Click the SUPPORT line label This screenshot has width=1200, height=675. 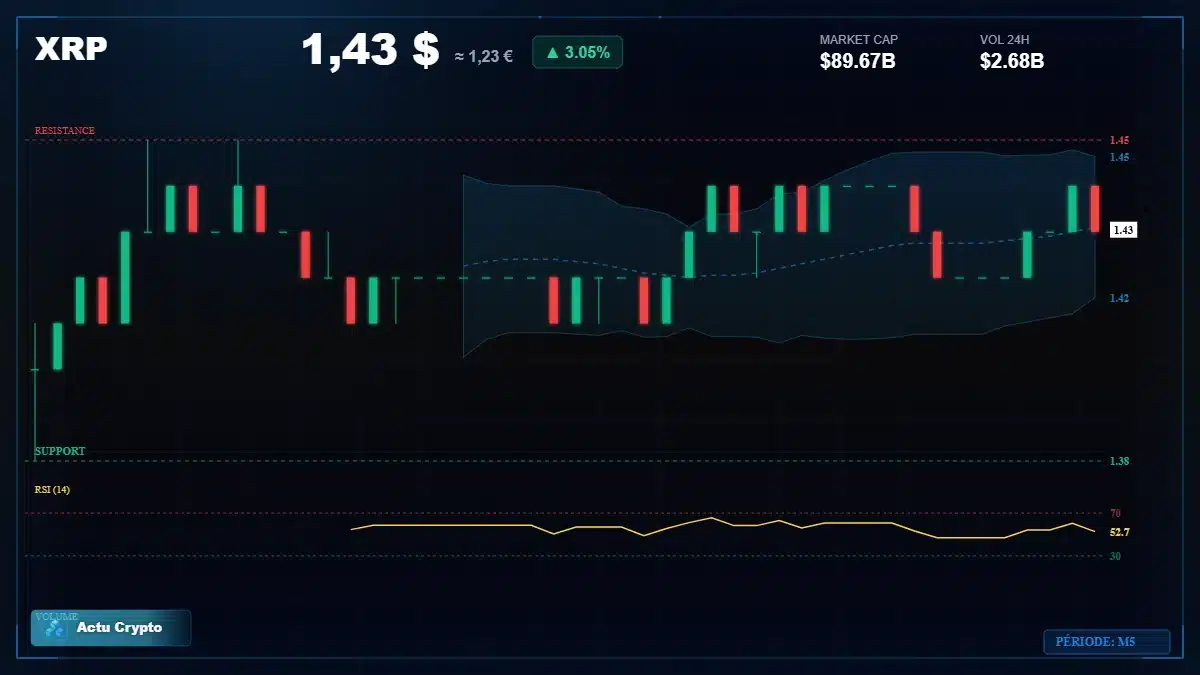click(60, 451)
